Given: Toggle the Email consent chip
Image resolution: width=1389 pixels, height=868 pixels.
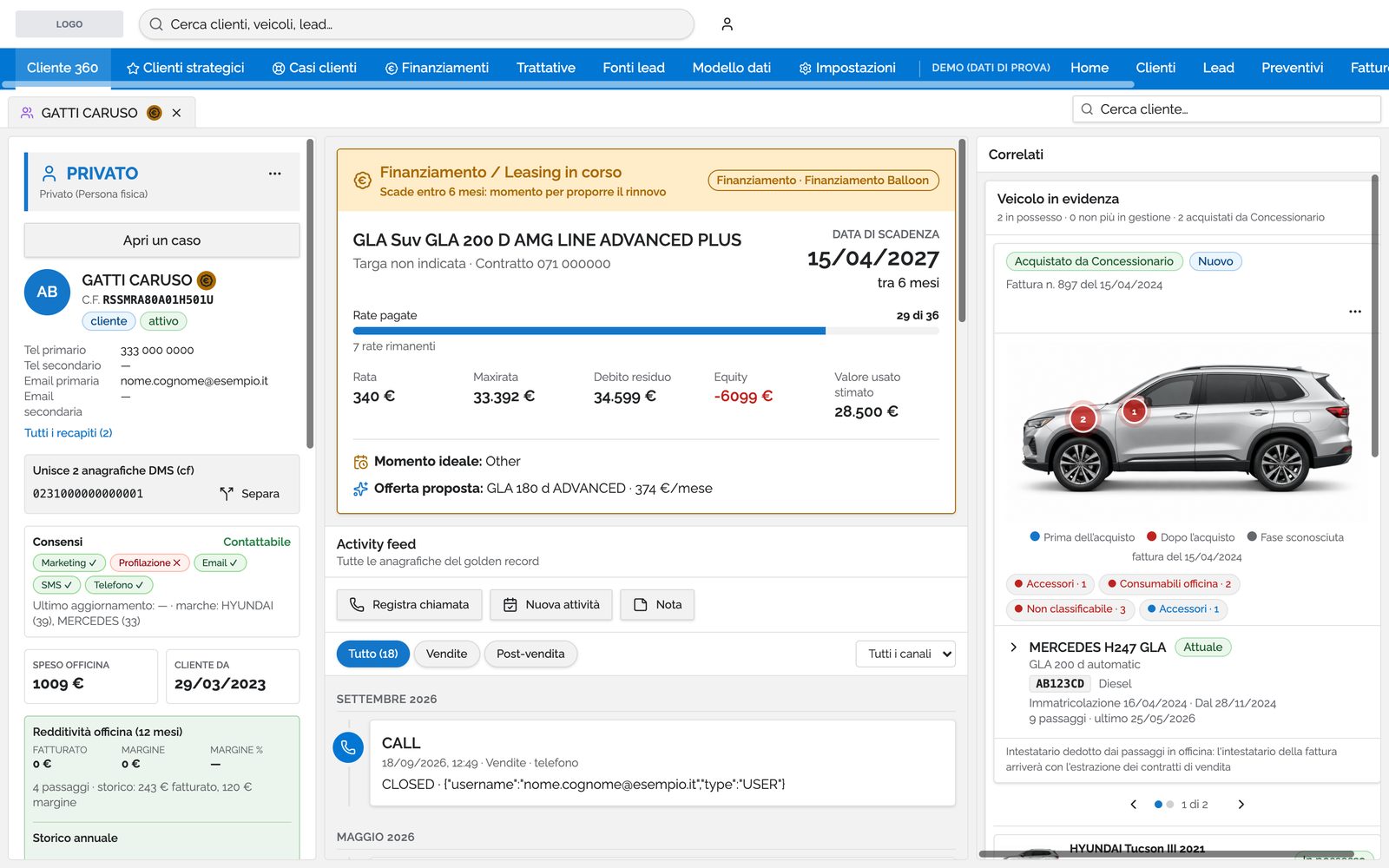Looking at the screenshot, I should (220, 562).
